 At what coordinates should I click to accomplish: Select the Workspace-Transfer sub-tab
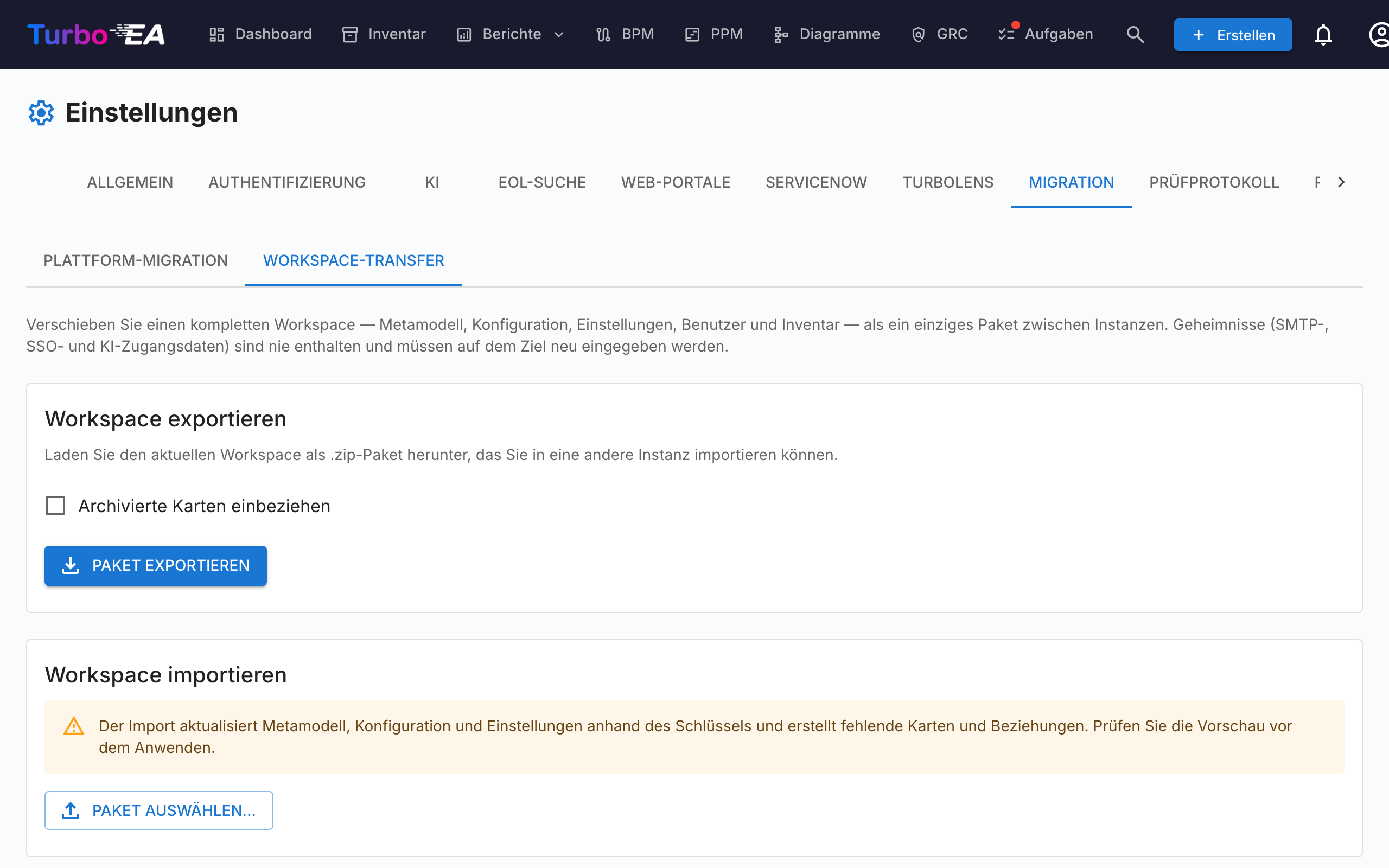click(354, 260)
